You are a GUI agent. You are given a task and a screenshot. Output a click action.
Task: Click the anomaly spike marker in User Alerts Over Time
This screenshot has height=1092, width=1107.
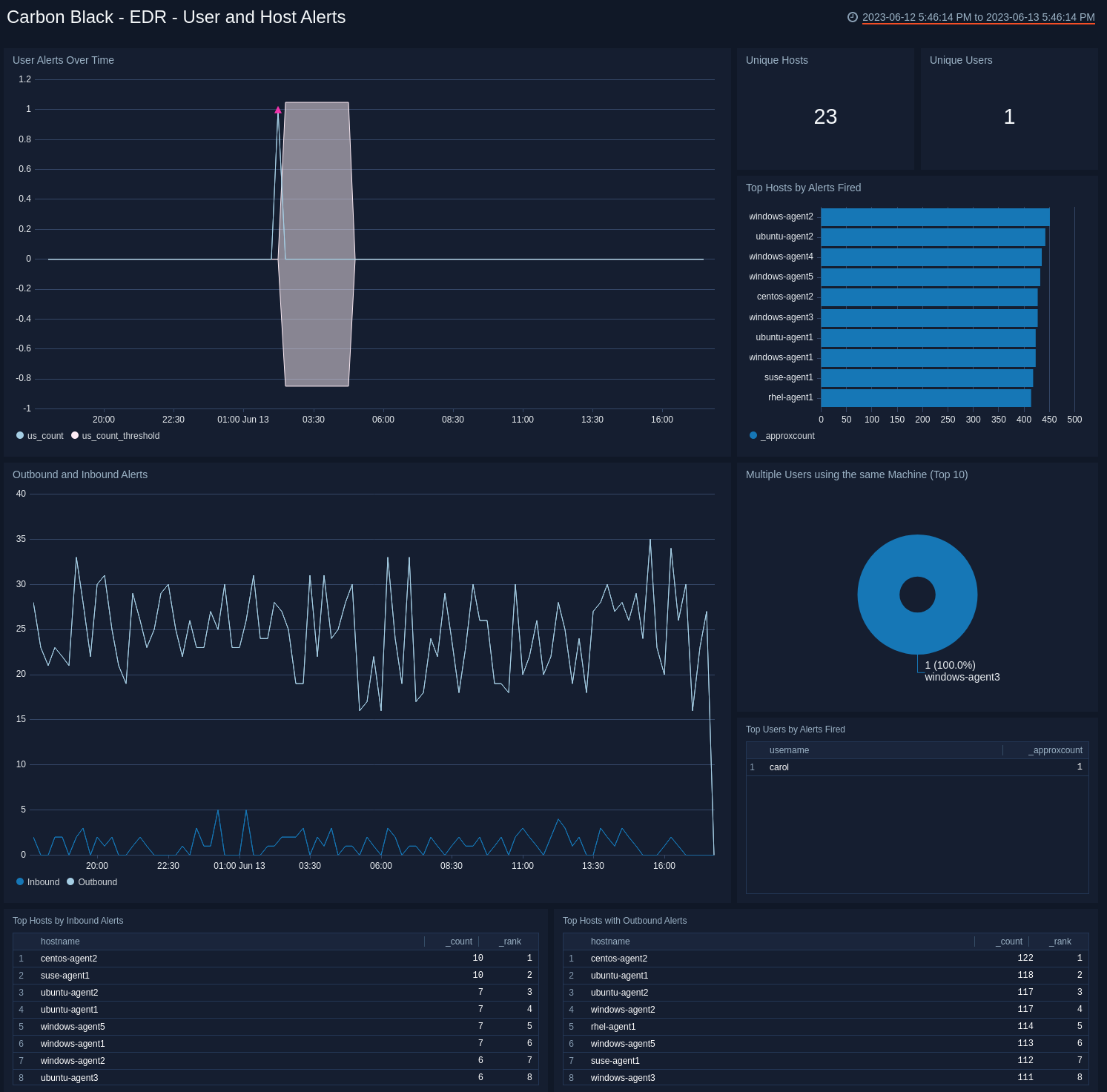click(x=278, y=109)
